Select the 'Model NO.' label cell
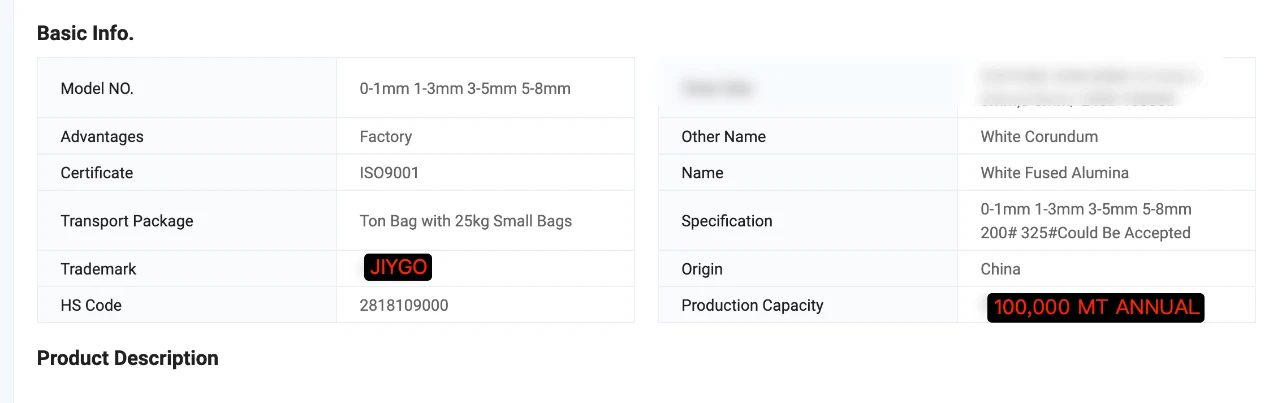Image resolution: width=1269 pixels, height=403 pixels. pos(187,88)
